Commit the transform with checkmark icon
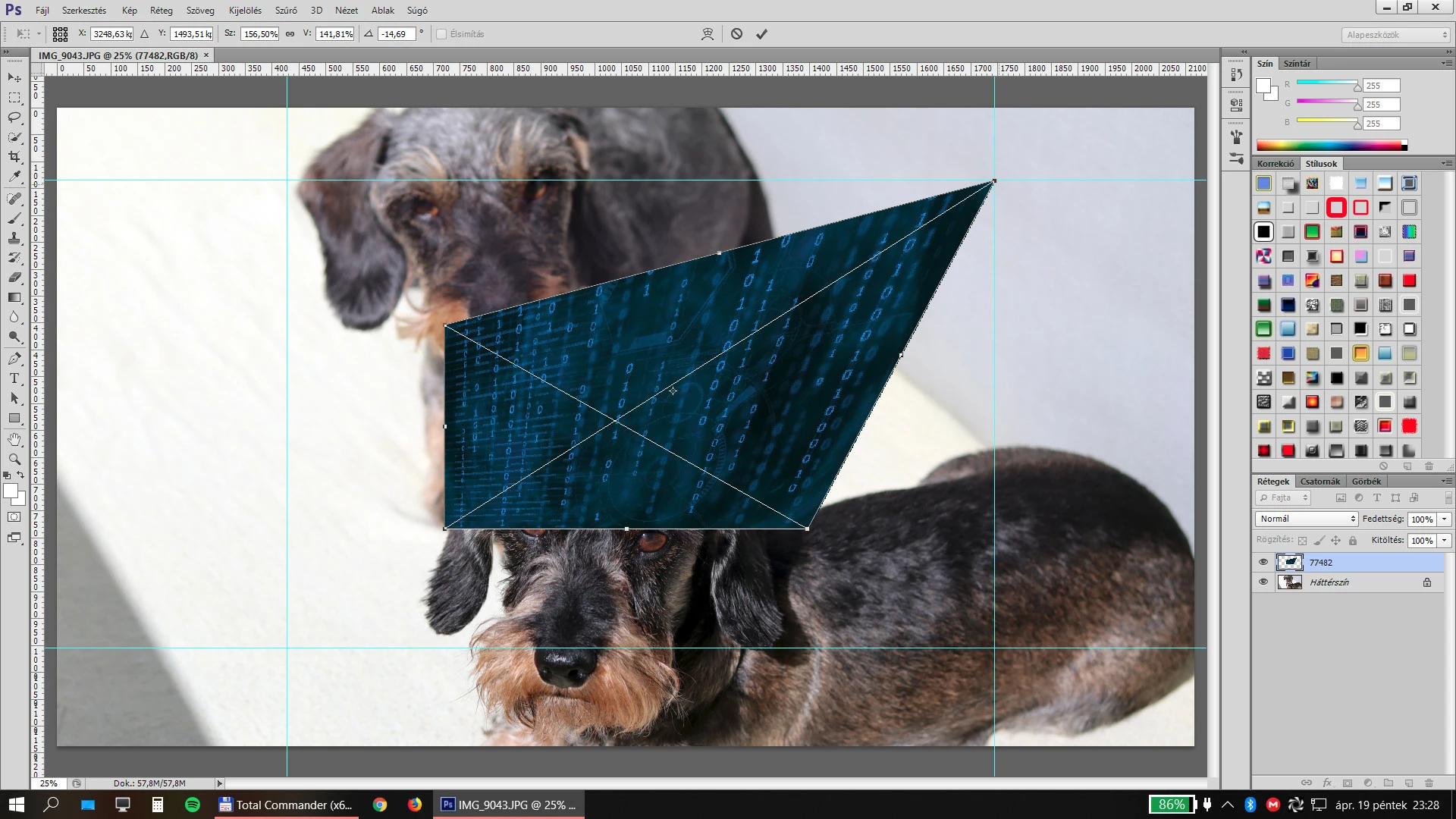1456x819 pixels. click(761, 34)
